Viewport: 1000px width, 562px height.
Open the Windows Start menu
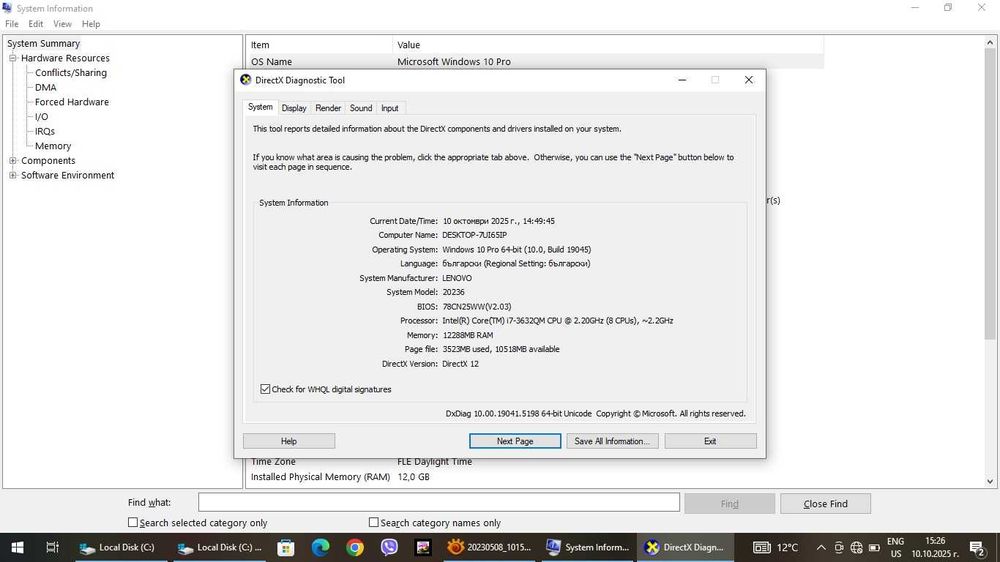pos(17,547)
